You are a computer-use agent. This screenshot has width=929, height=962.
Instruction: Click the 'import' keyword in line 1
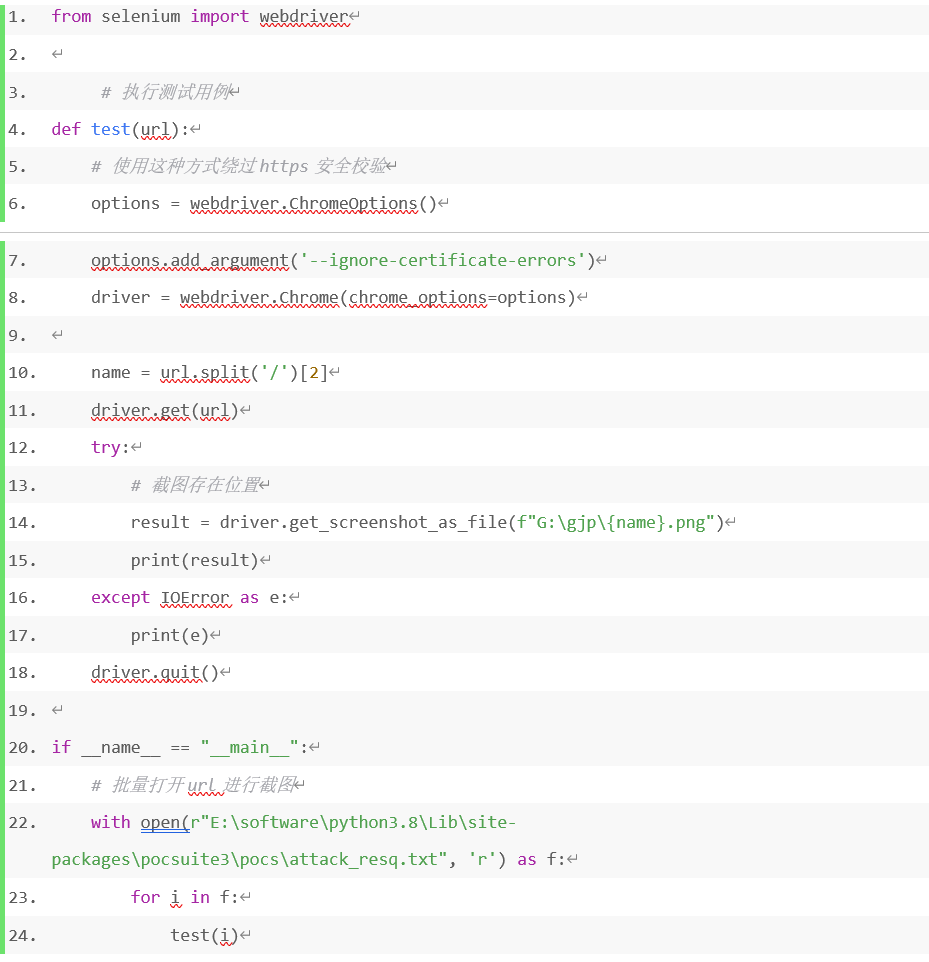click(x=220, y=17)
